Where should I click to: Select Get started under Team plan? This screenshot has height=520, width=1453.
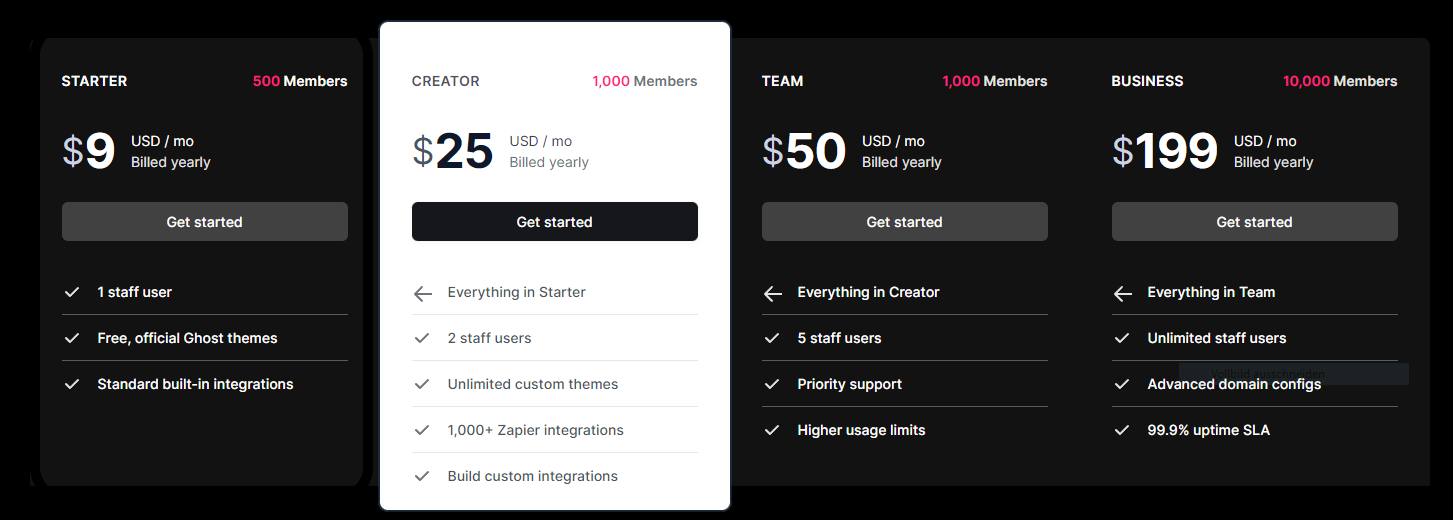click(x=905, y=222)
